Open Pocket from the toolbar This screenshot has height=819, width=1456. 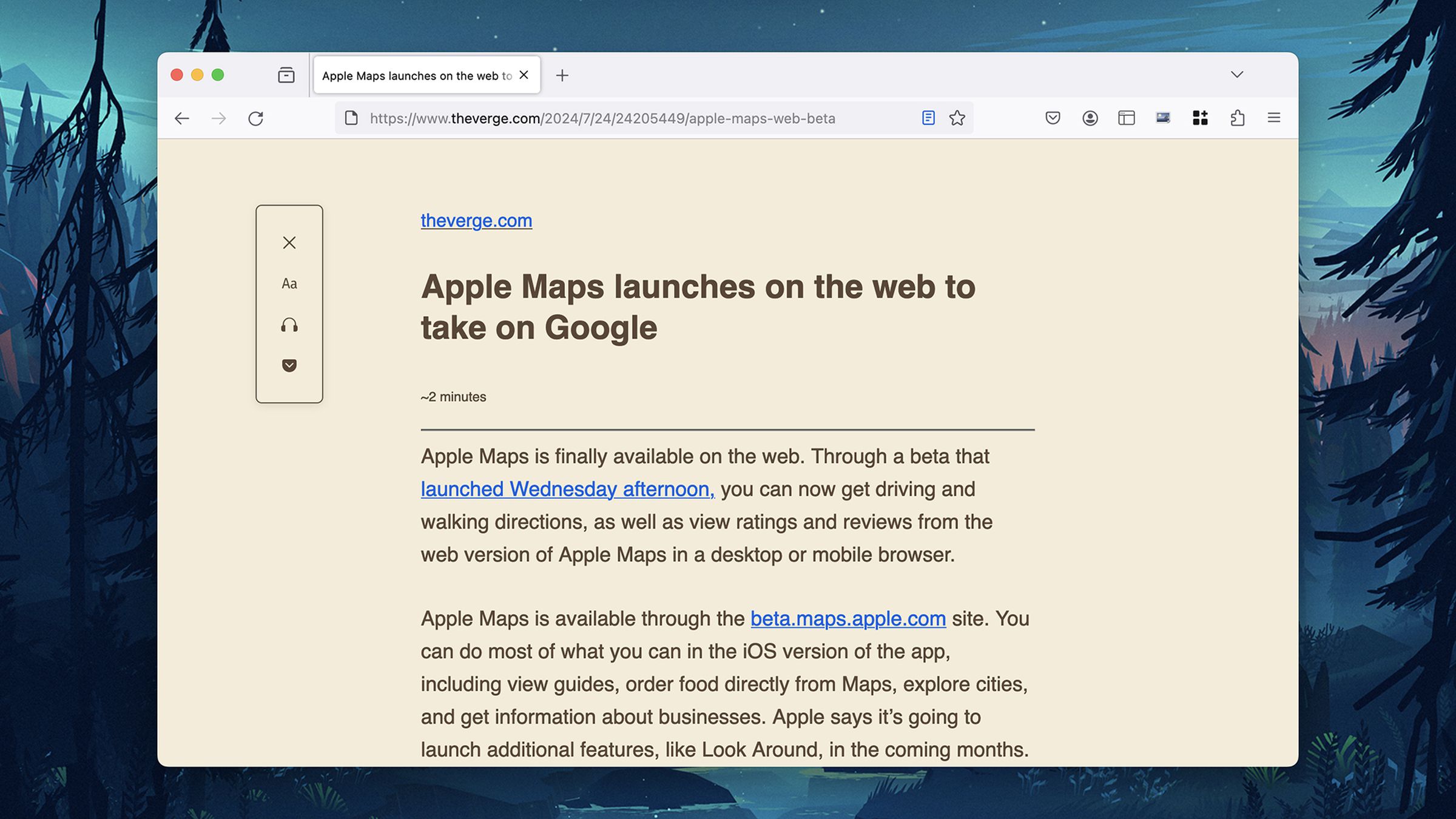pos(1053,118)
